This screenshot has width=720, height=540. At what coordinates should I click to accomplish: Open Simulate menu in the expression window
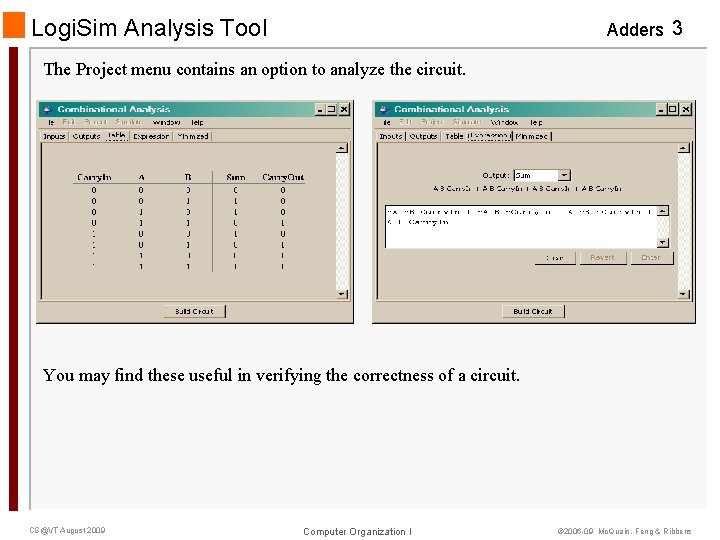click(x=467, y=122)
